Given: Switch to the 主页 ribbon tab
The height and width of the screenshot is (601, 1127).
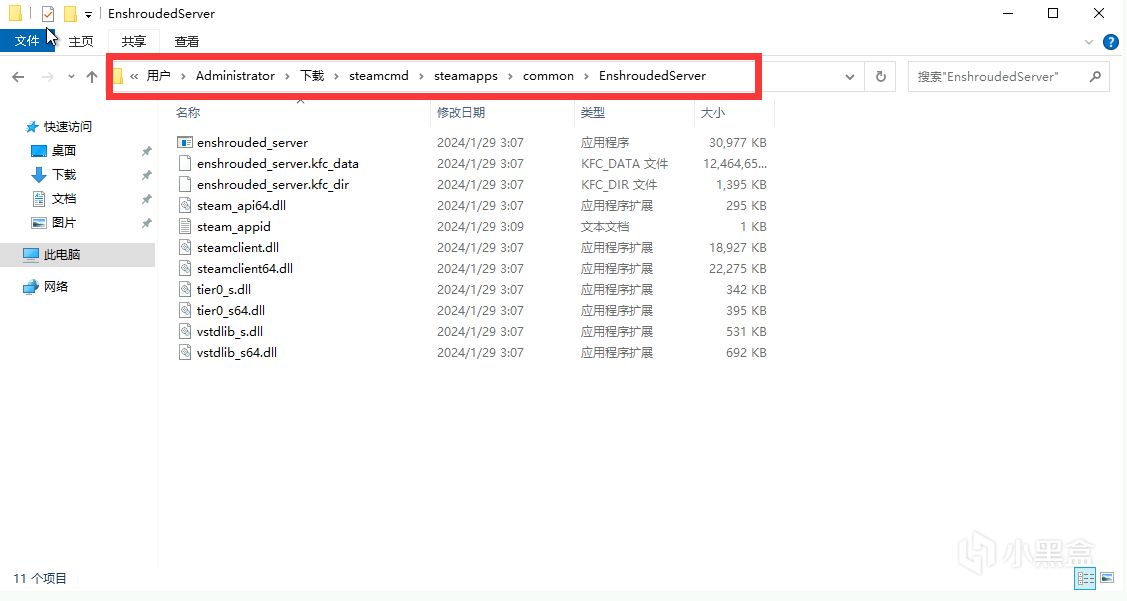Looking at the screenshot, I should click(81, 42).
